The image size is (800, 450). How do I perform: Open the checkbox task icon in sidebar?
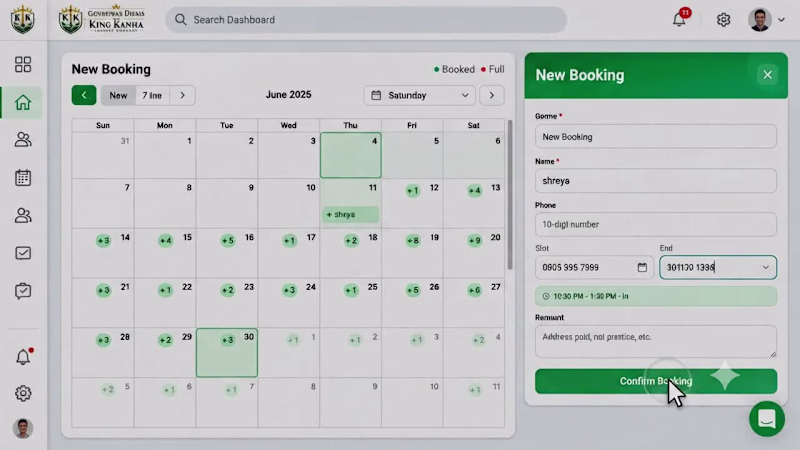coord(23,253)
